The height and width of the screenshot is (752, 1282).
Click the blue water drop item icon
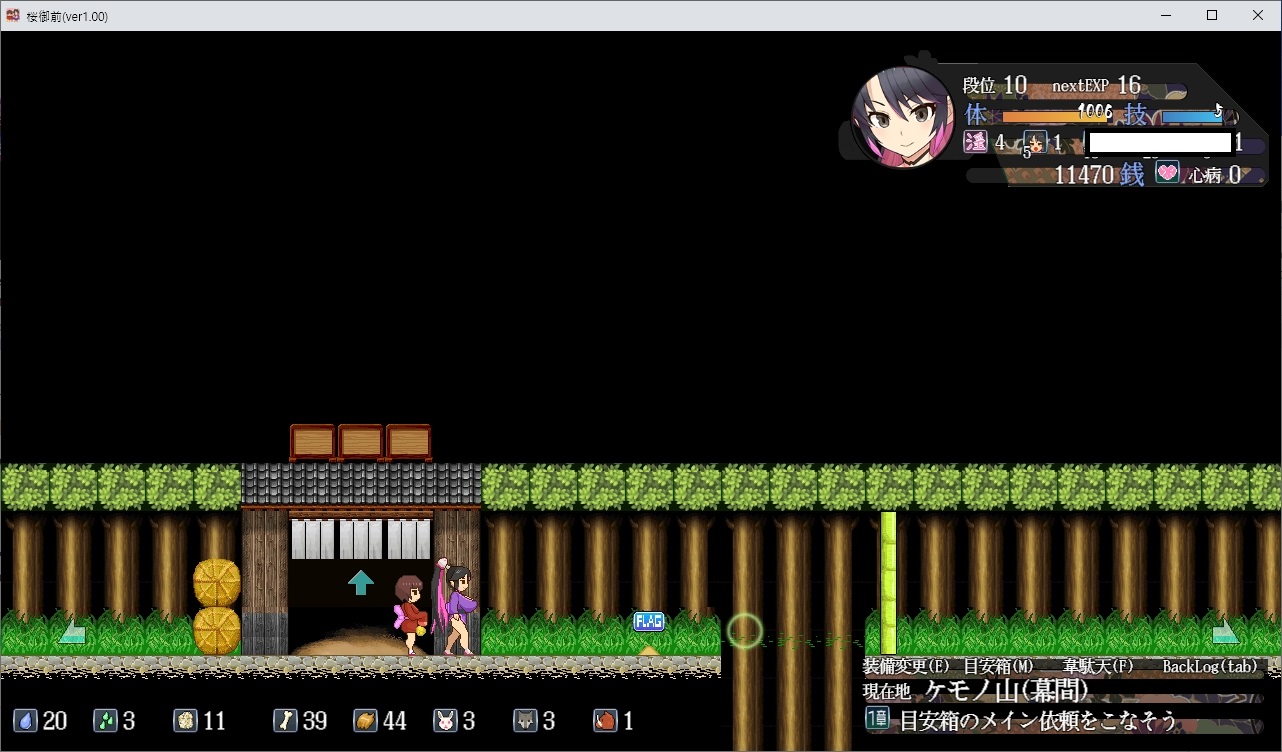(26, 720)
